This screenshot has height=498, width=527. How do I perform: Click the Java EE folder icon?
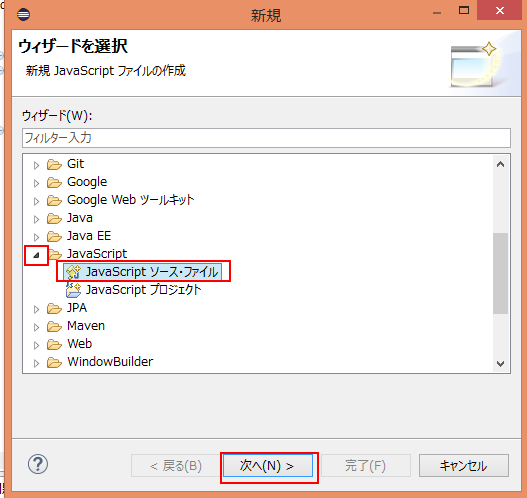point(54,236)
